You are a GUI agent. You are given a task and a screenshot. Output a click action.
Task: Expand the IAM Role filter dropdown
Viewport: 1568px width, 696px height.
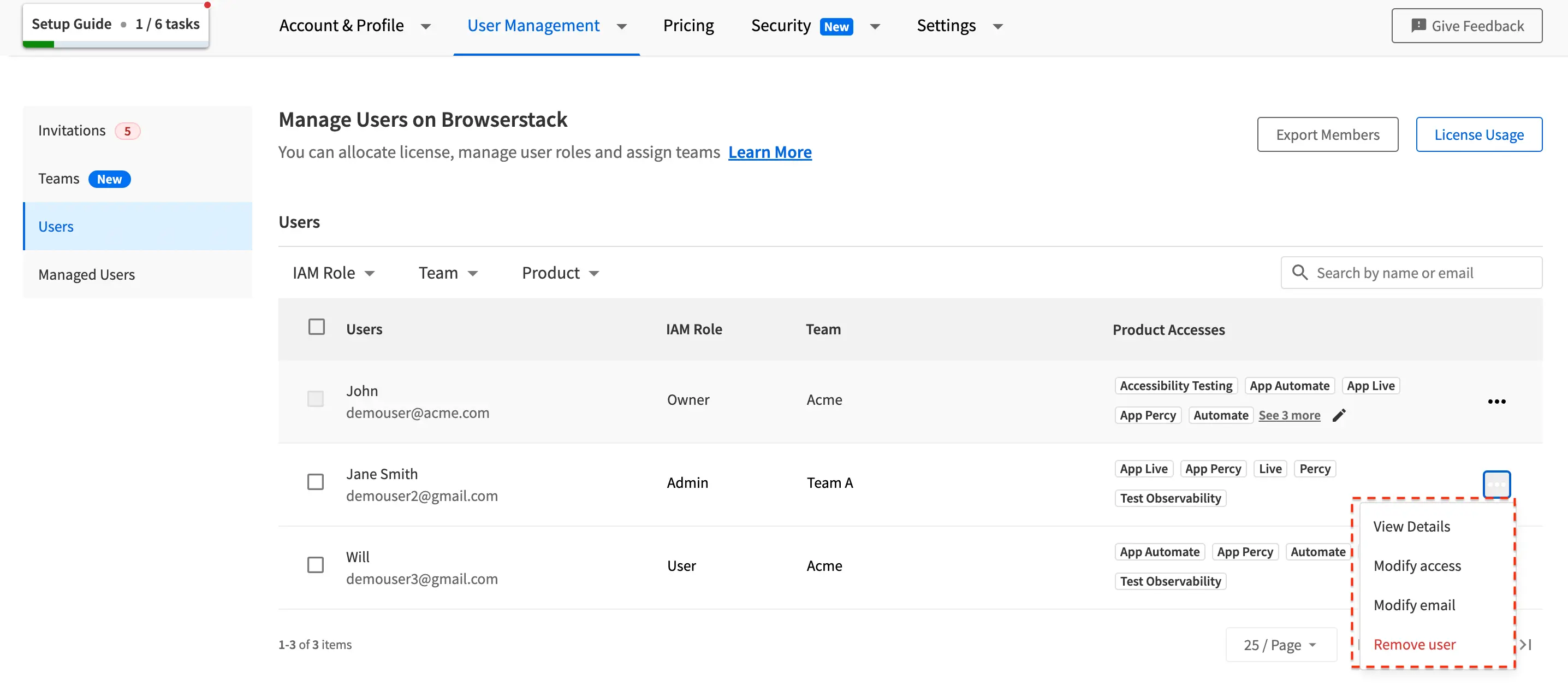tap(333, 273)
